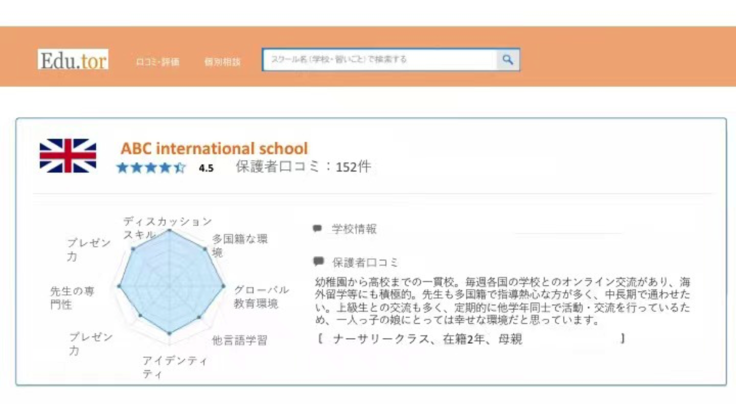Open the ABC international school title link

(214, 148)
